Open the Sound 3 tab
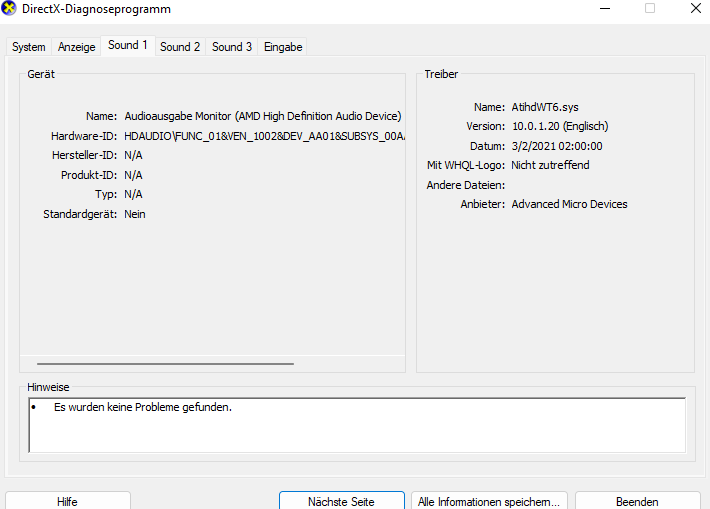Screen dimensions: 710x509 [232, 47]
